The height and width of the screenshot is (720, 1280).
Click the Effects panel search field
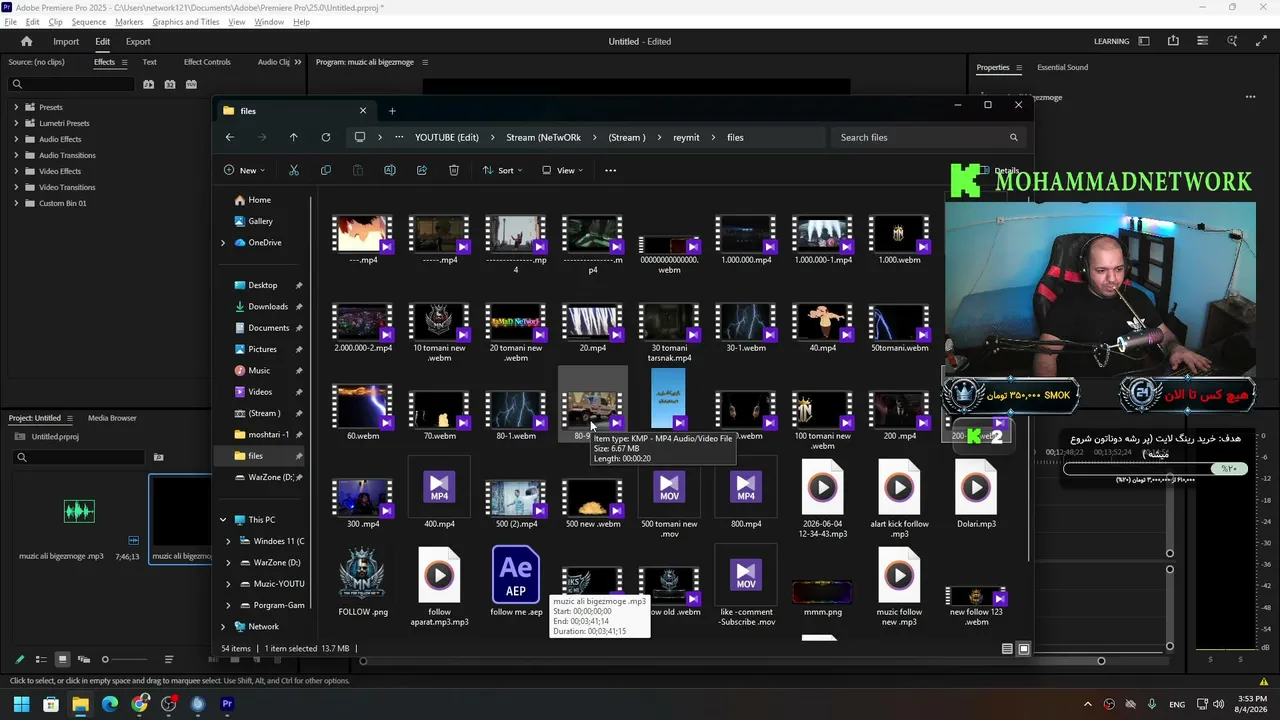pyautogui.click(x=70, y=84)
